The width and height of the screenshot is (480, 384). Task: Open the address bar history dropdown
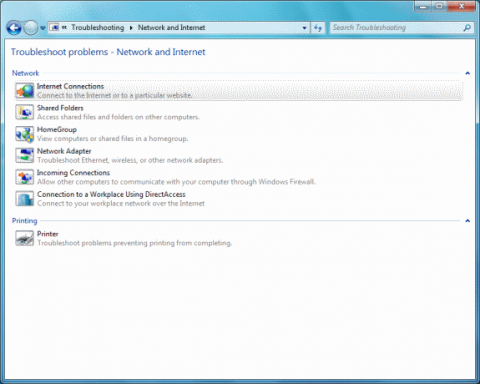coord(304,28)
